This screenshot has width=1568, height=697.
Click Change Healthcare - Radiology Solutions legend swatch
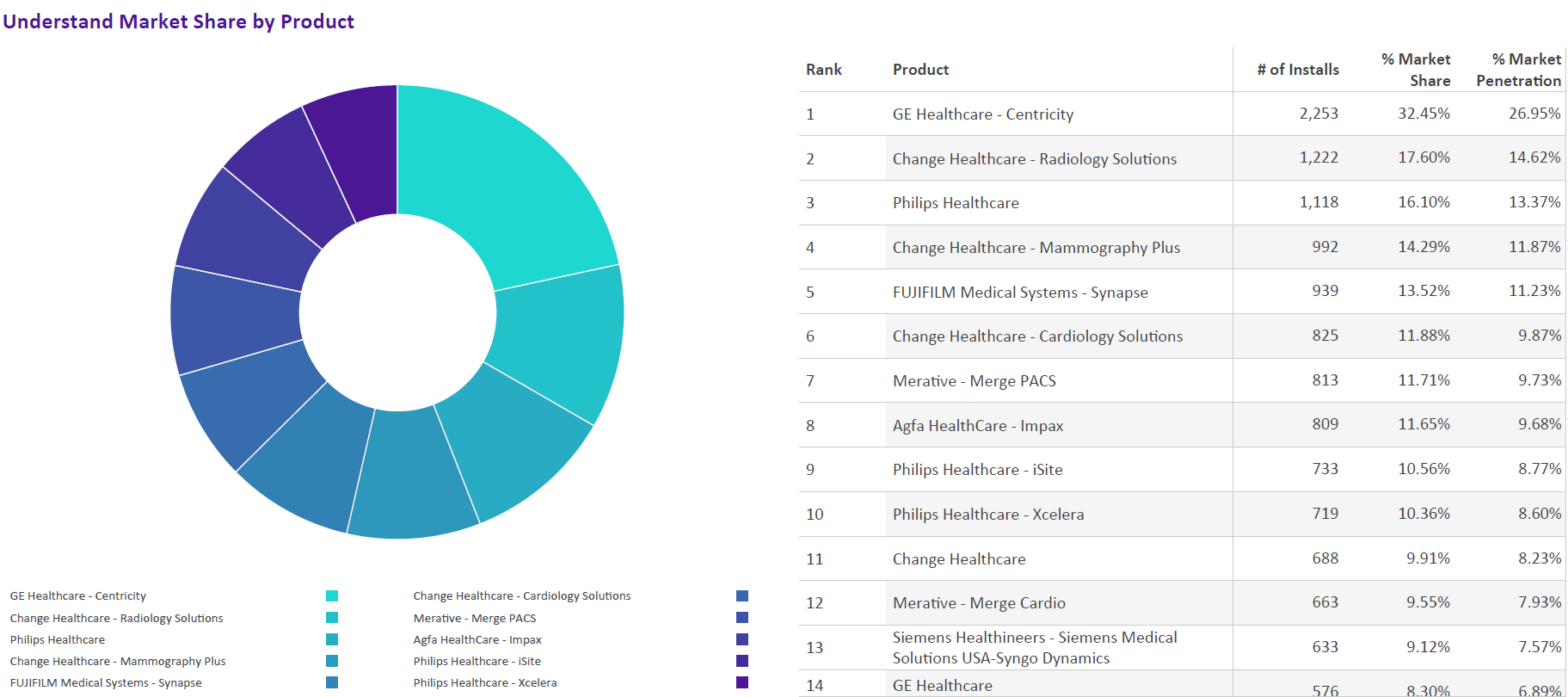pyautogui.click(x=332, y=618)
